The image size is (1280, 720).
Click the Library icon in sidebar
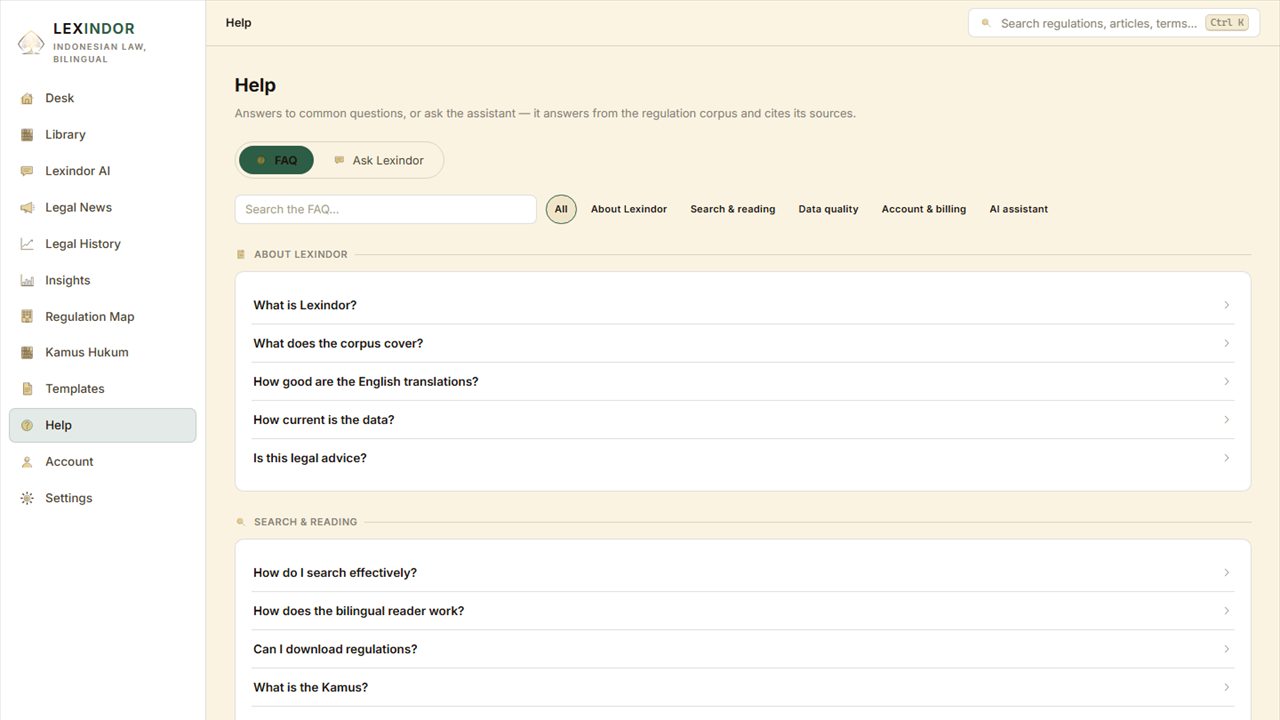pos(27,135)
